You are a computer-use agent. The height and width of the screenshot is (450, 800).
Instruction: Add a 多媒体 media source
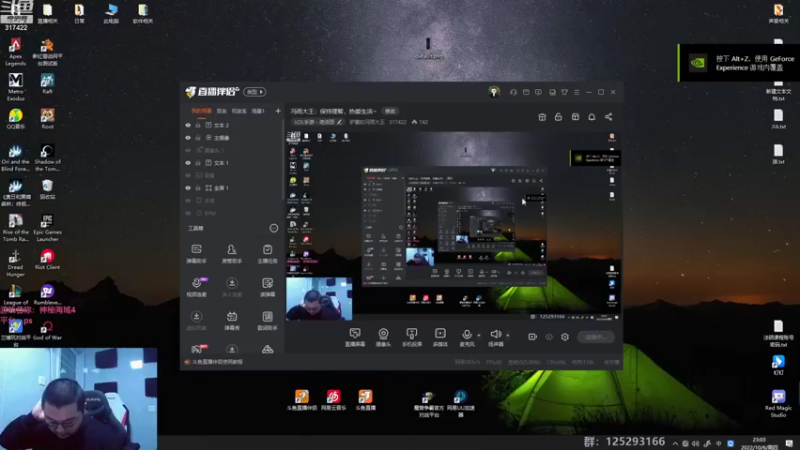pyautogui.click(x=440, y=337)
